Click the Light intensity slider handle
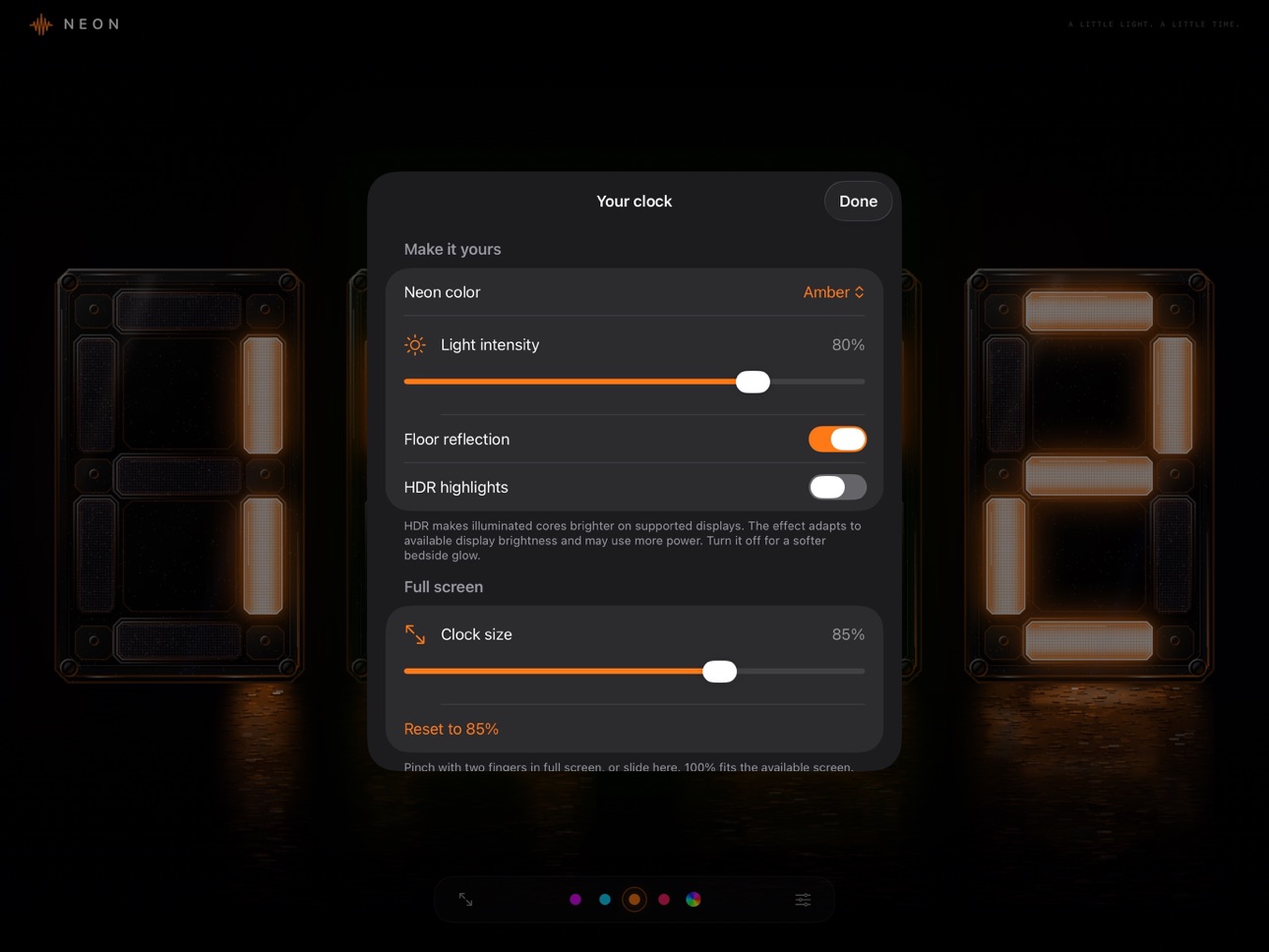The width and height of the screenshot is (1269, 952). 753,382
